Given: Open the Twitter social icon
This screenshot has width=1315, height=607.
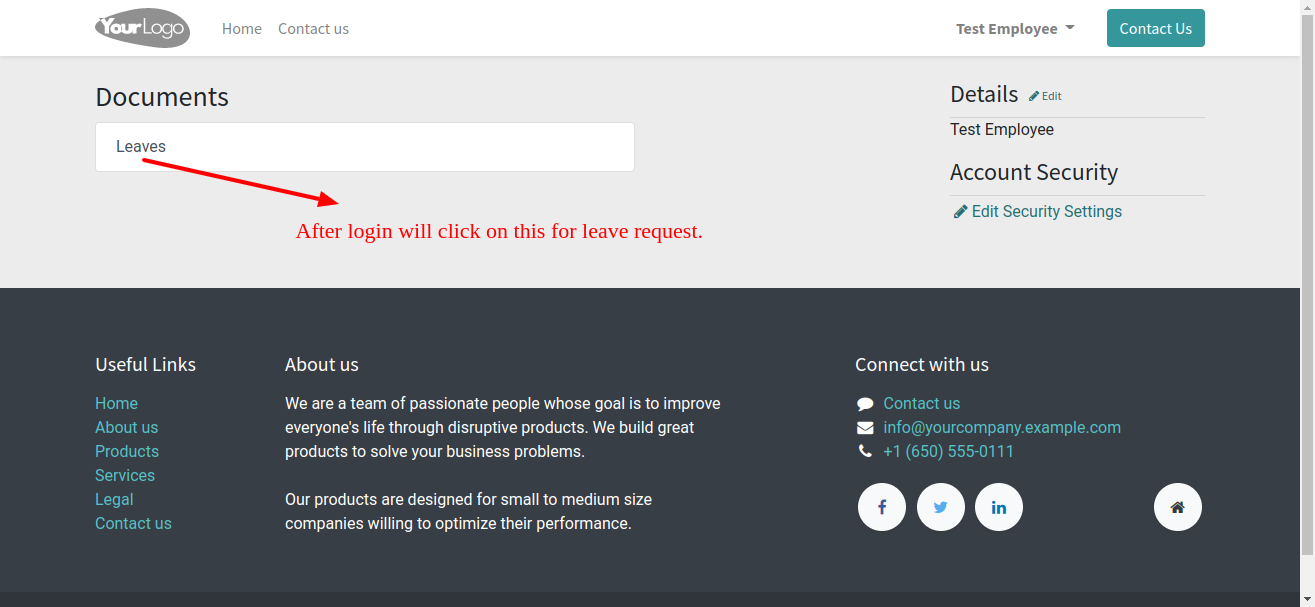Looking at the screenshot, I should 940,507.
